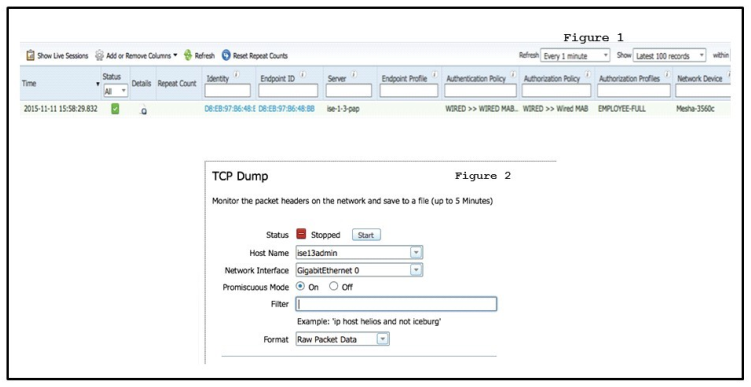Open the Refresh Every 1 minute dropdown

coord(575,56)
